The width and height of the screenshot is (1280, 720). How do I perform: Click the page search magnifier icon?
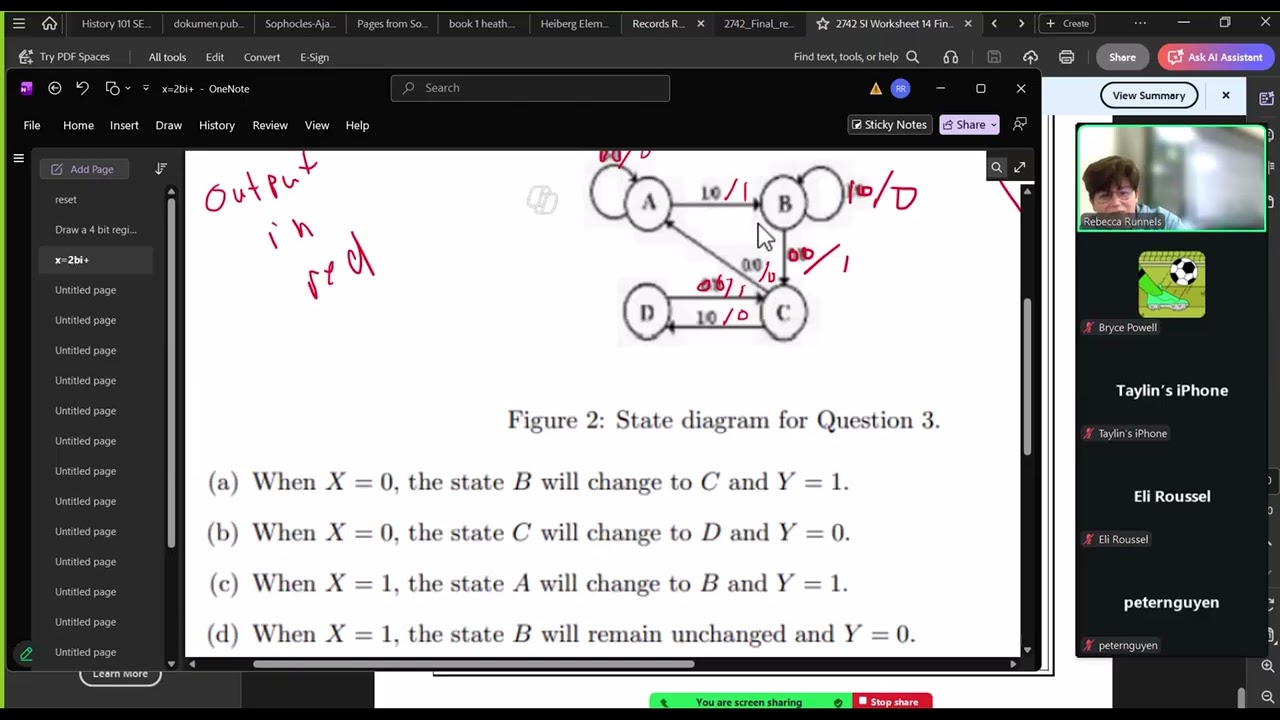coord(996,167)
